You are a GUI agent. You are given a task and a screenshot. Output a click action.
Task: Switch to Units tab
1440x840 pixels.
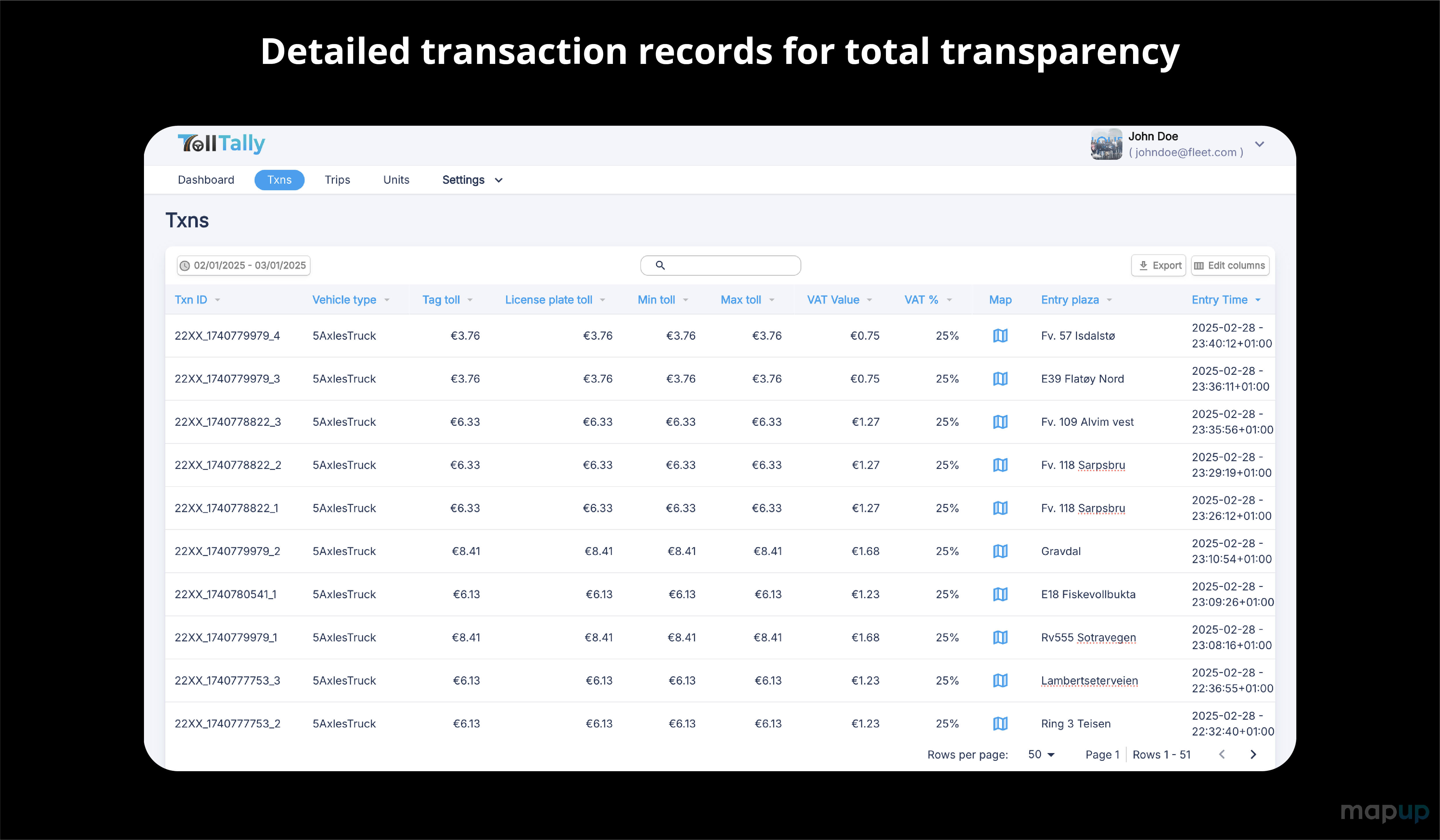coord(396,180)
